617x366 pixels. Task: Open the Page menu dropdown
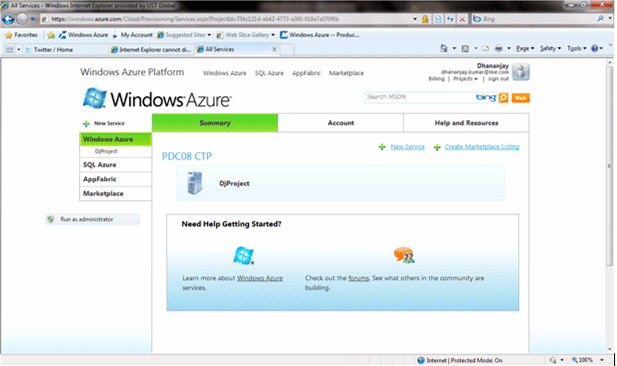click(525, 48)
